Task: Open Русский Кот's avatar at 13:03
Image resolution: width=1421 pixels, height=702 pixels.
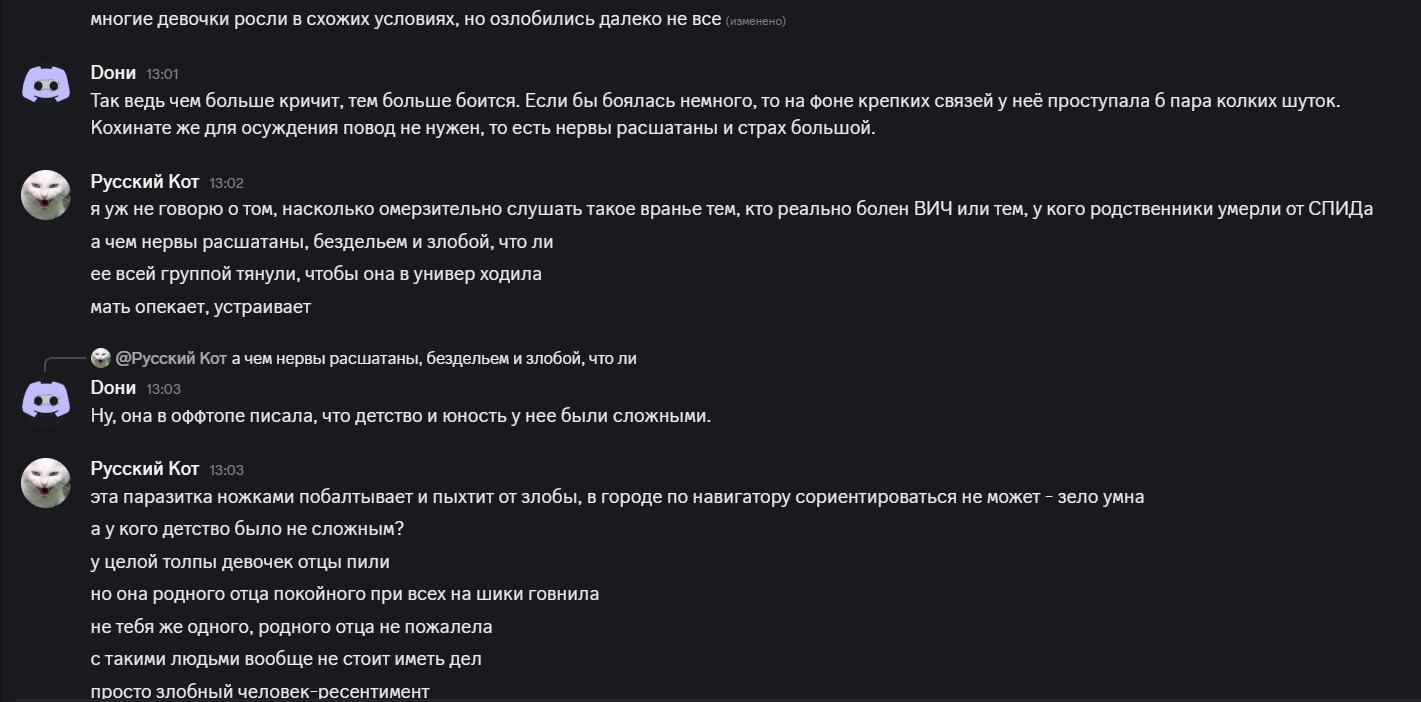Action: (x=46, y=482)
